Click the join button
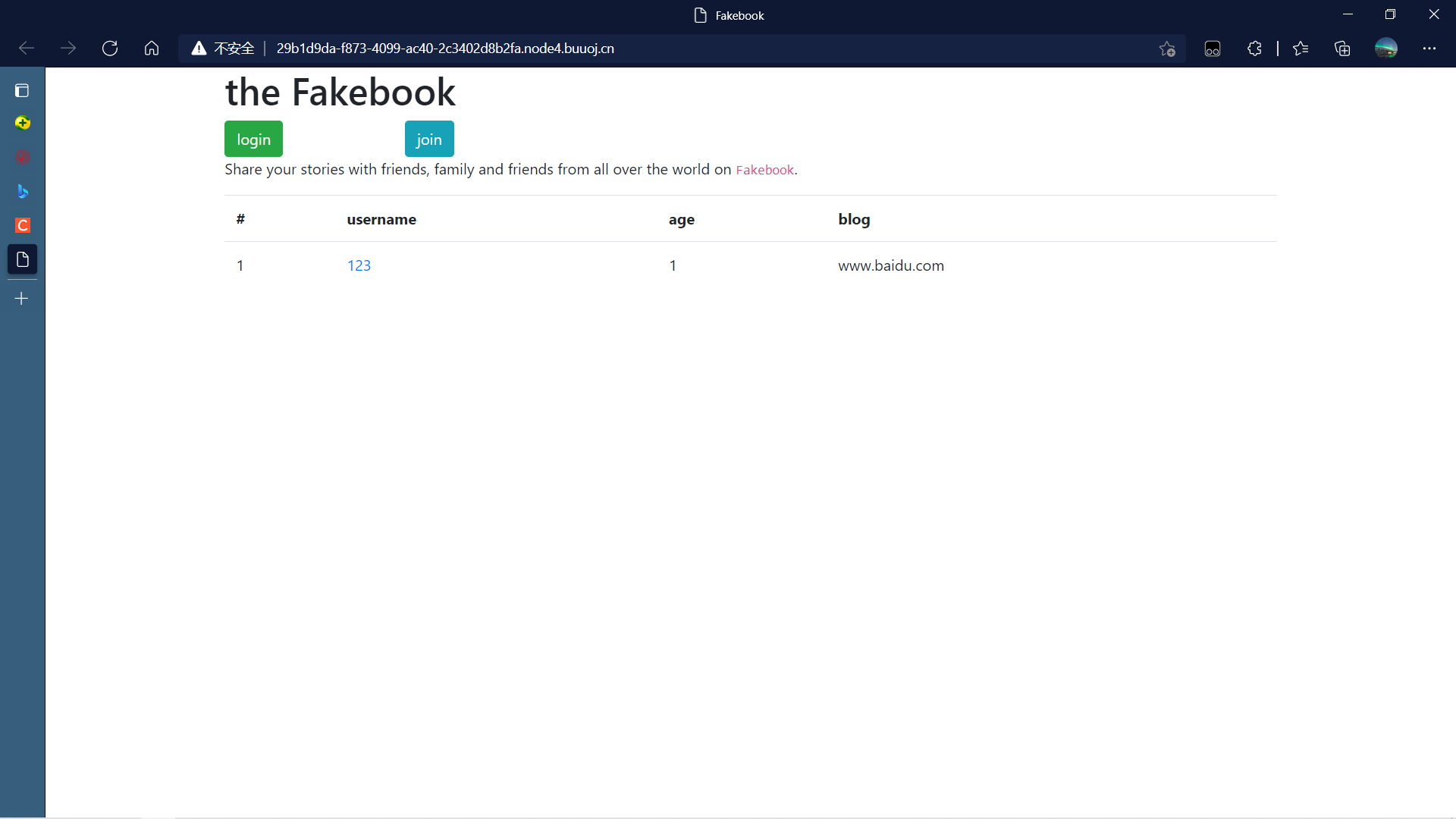Viewport: 1456px width, 819px height. coord(429,139)
